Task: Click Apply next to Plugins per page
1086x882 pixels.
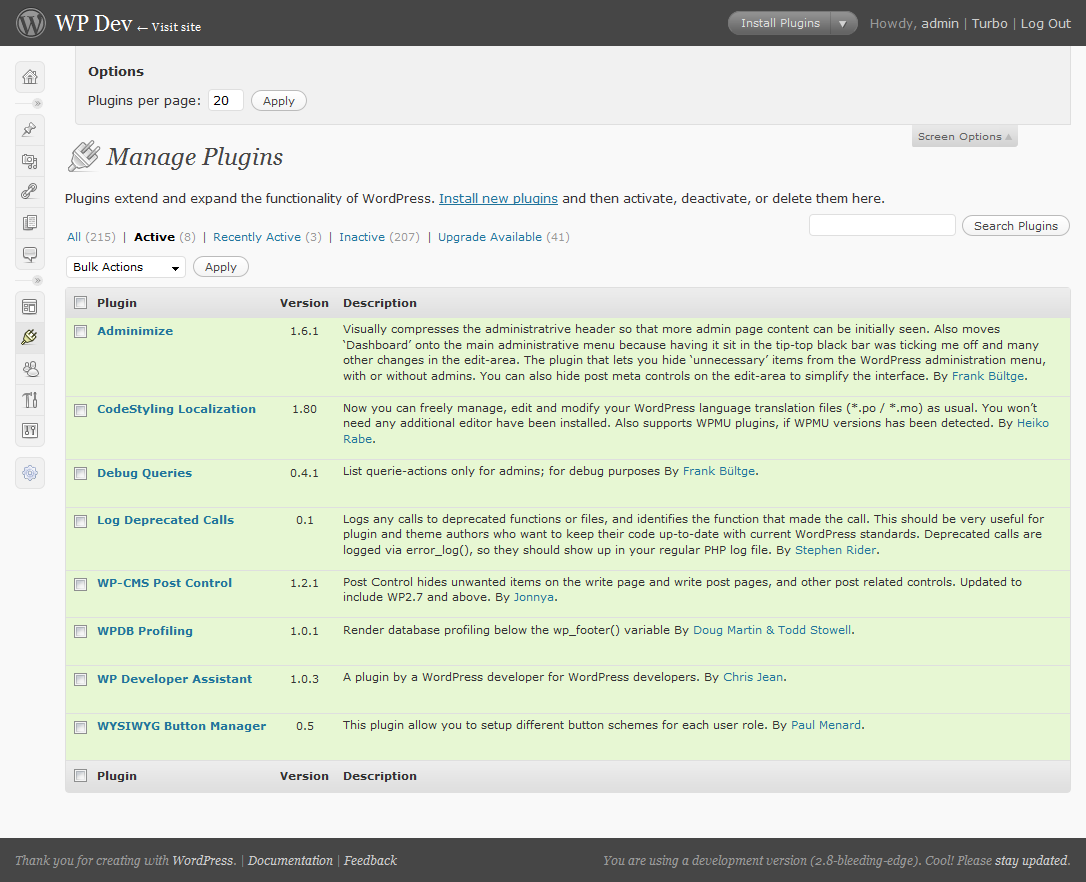Action: click(x=278, y=100)
